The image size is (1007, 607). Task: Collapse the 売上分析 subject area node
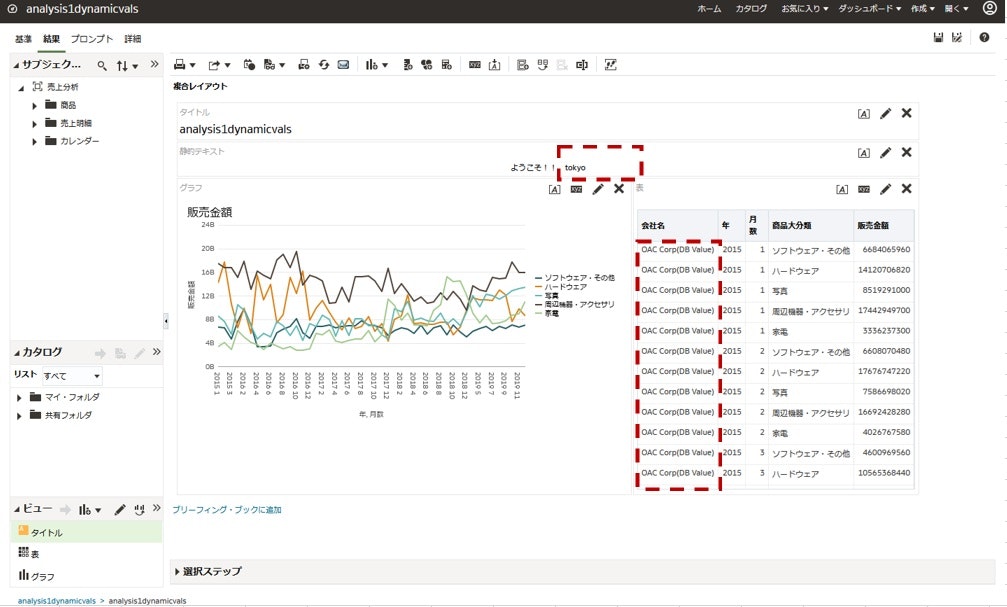[21, 88]
